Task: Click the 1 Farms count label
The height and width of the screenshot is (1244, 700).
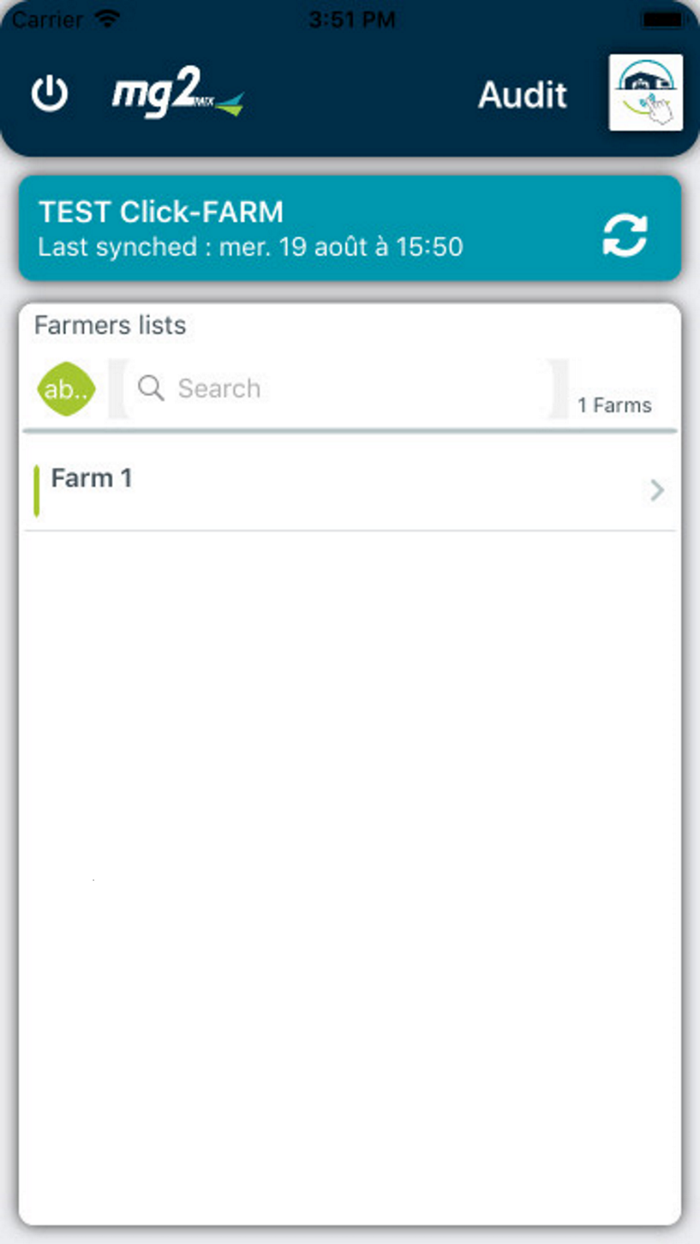Action: pos(615,405)
